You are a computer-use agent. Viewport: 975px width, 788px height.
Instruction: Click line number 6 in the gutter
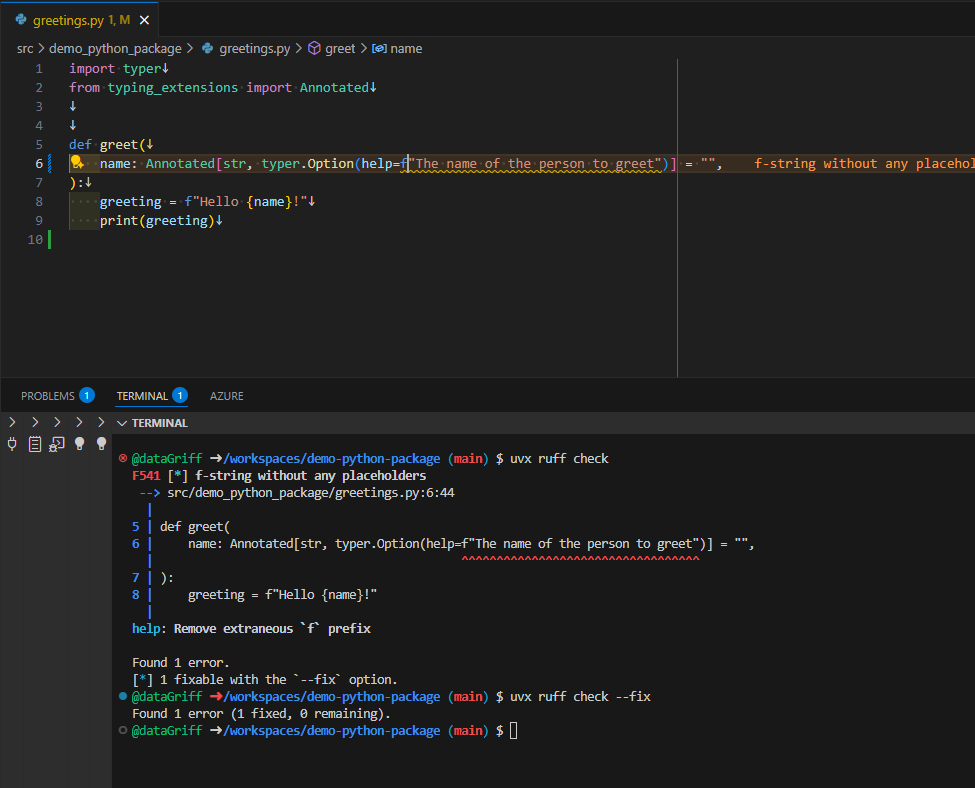(39, 164)
